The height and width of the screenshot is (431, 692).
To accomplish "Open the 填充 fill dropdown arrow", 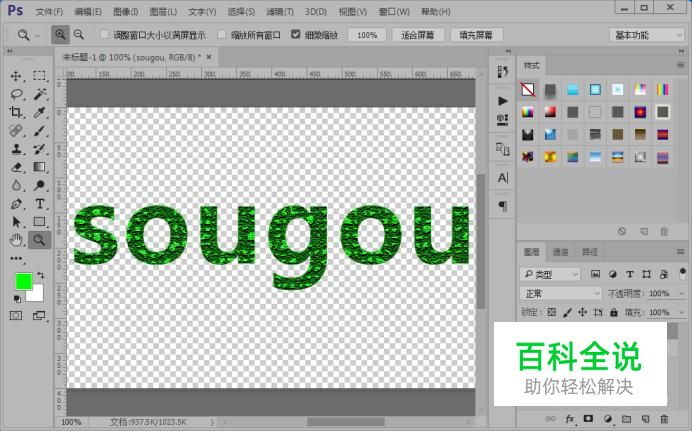I will 681,312.
